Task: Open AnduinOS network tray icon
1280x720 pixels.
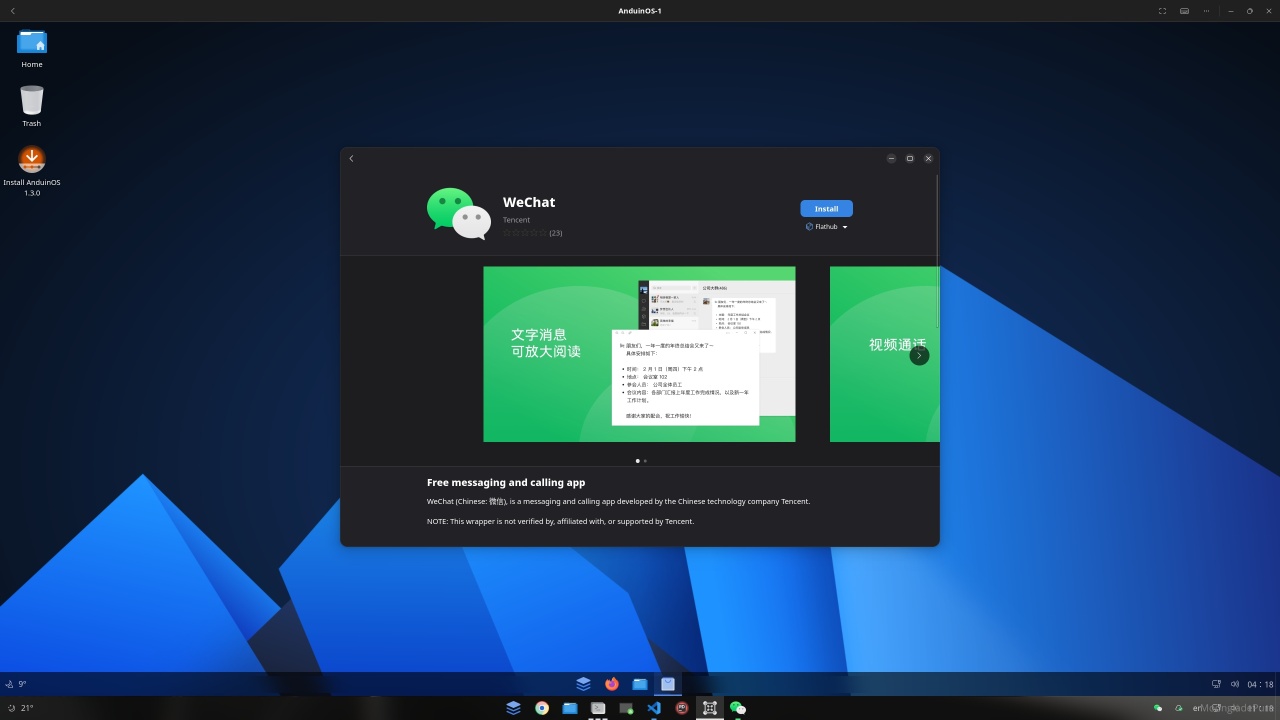Action: 1216,684
